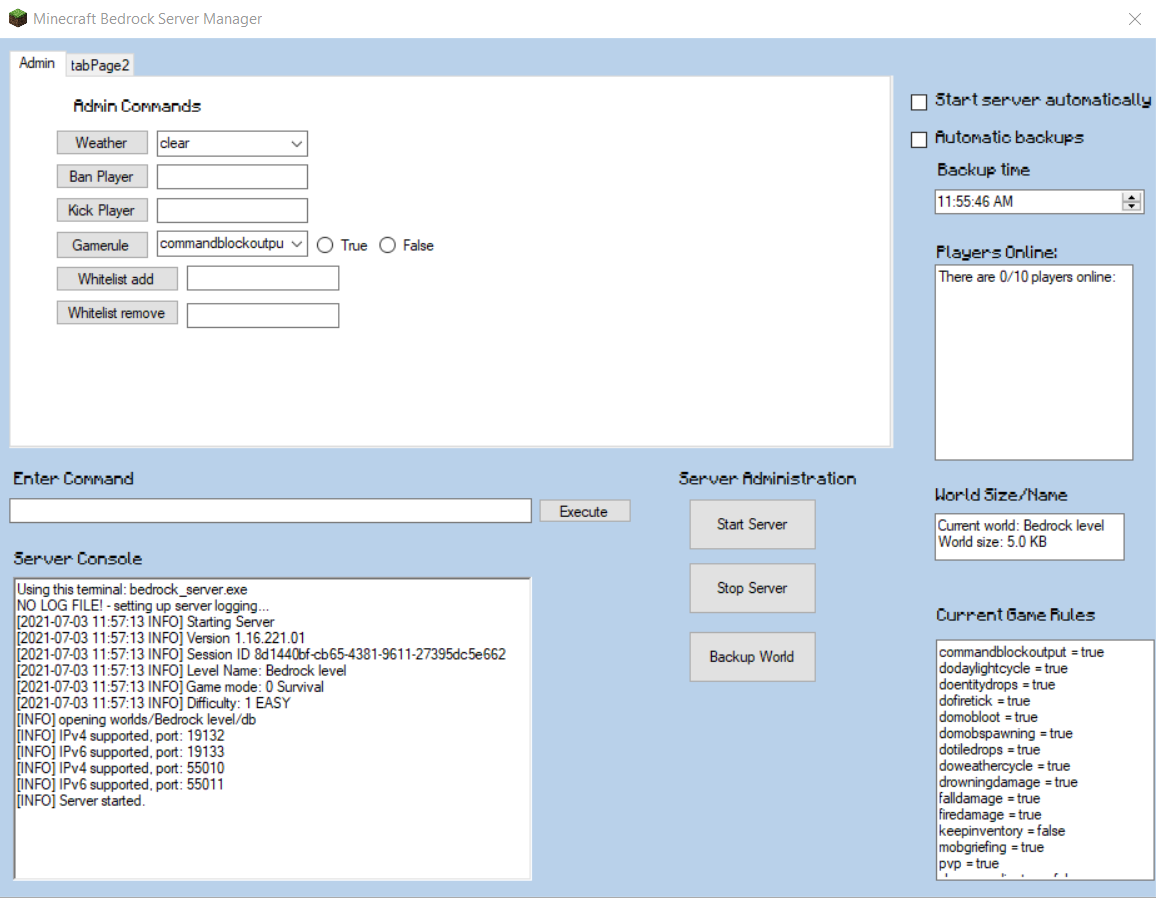Focus the Kick Player name field
Image resolution: width=1156 pixels, height=898 pixels.
232,211
